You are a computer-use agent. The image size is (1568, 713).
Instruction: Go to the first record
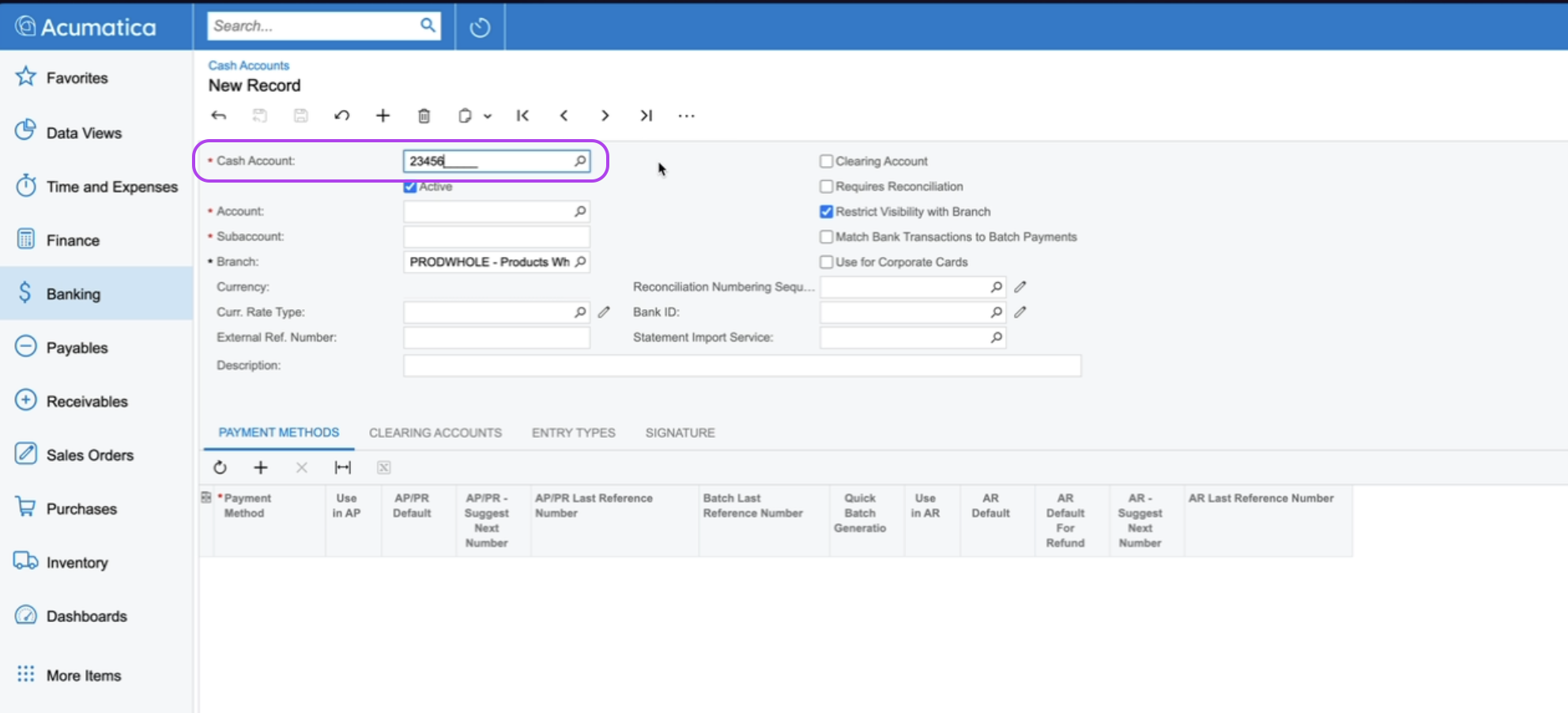(x=522, y=115)
